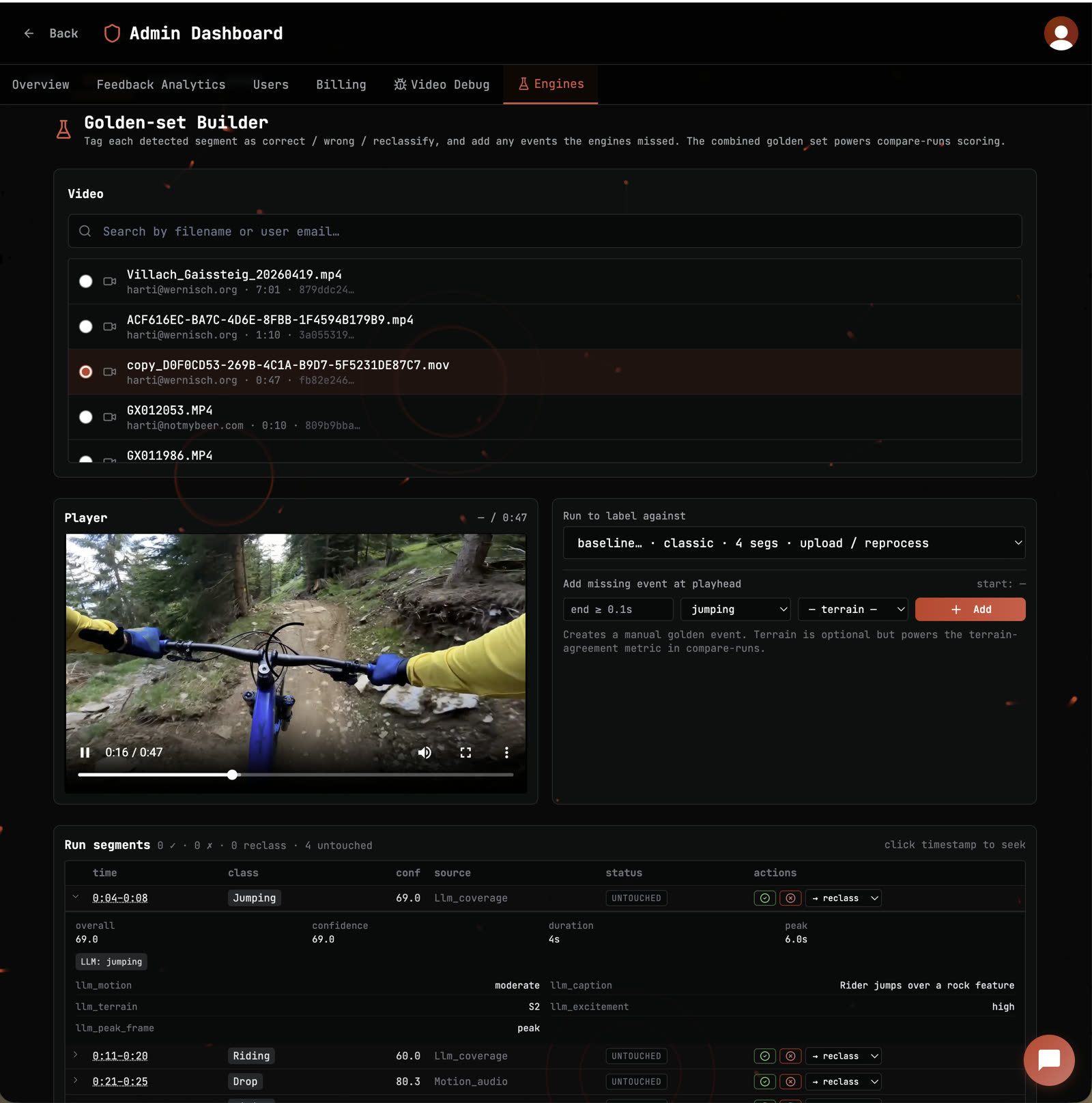Screen dimensions: 1092x1103
Task: Click the flask icon next to Golden-set Builder
Action: click(x=63, y=130)
